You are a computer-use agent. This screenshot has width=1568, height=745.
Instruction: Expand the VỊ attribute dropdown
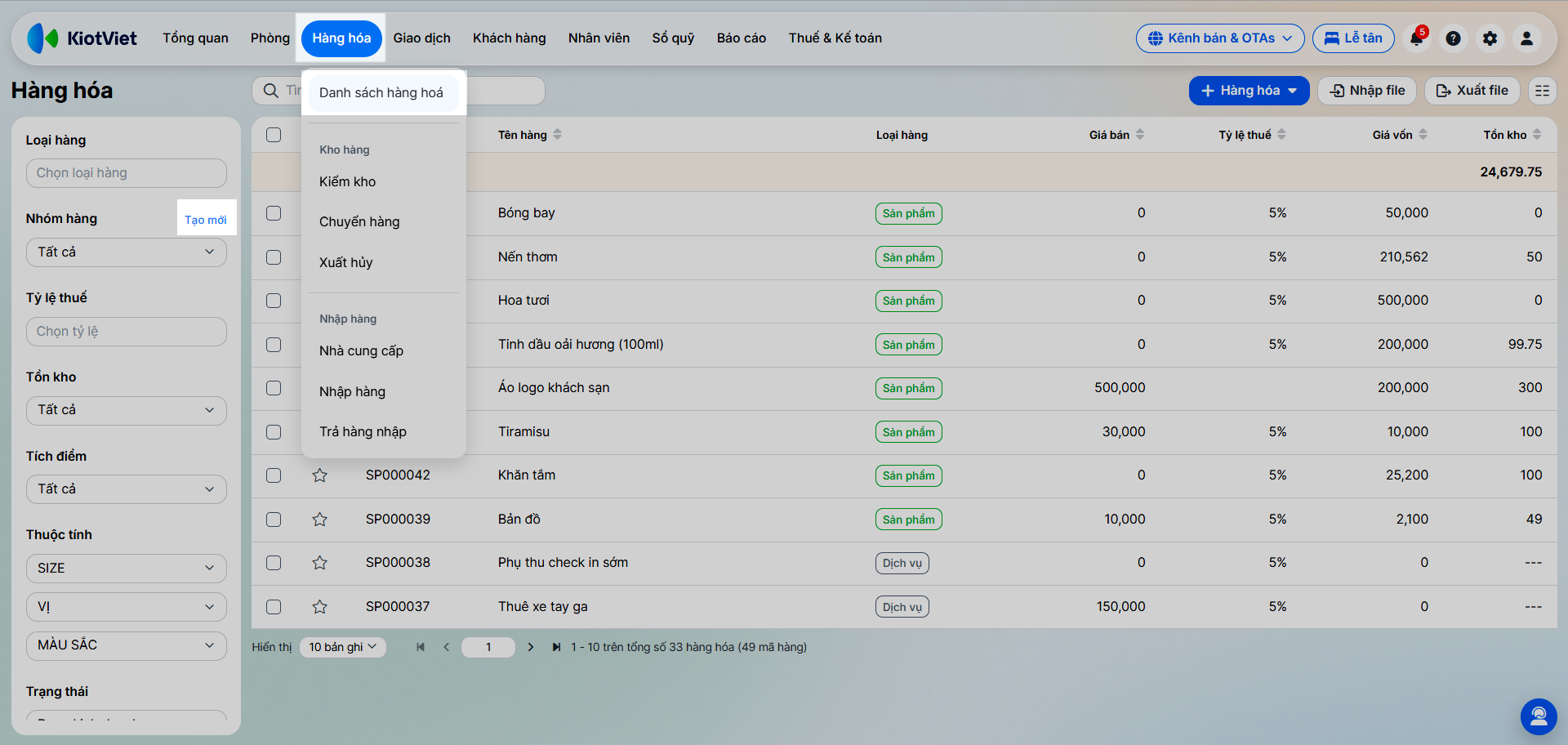pyautogui.click(x=127, y=607)
